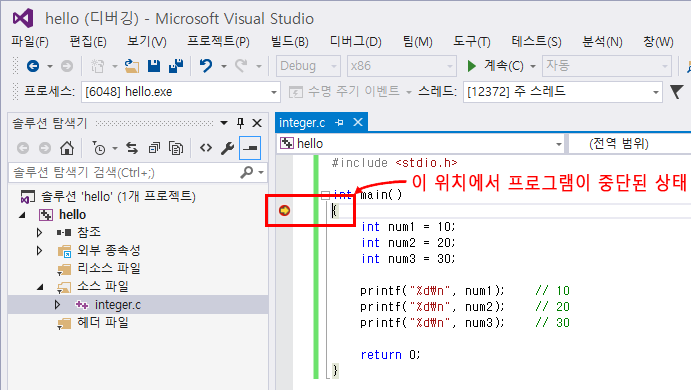Open the 빌드(B) menu
Screen dimensions: 691x390
(290, 42)
